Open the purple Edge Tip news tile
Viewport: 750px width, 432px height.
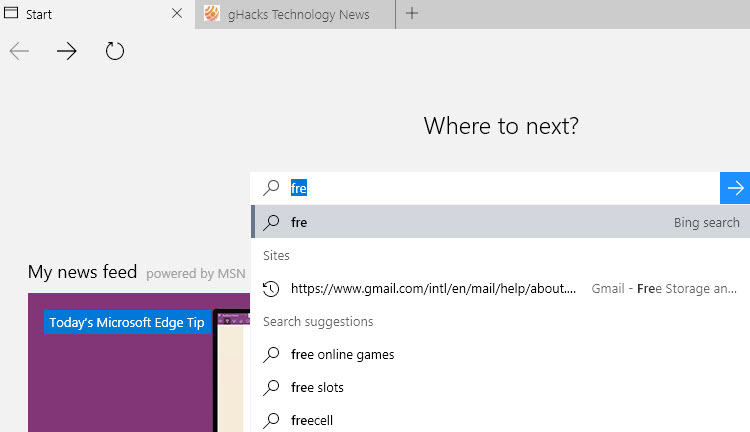click(x=139, y=363)
